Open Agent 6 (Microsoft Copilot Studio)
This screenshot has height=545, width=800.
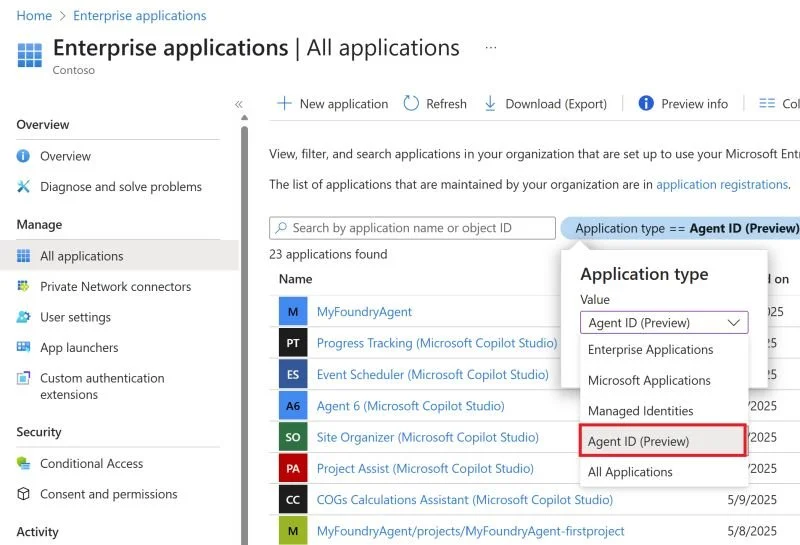(411, 406)
